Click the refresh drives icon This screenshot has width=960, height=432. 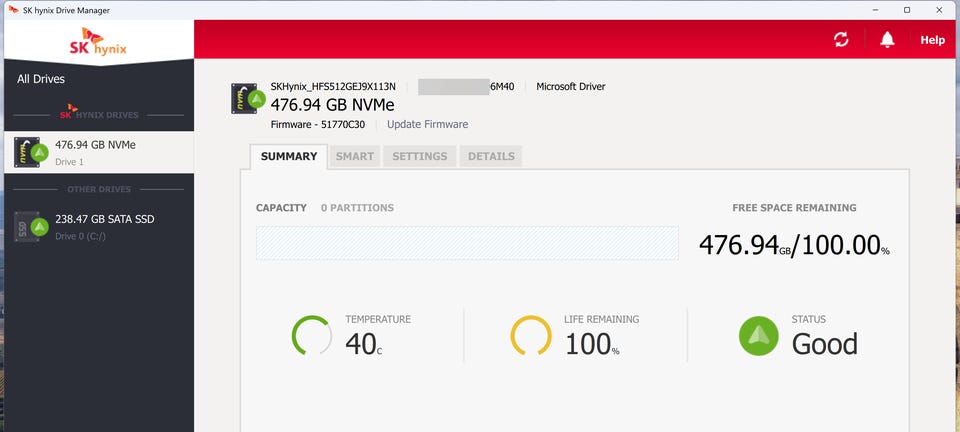841,40
